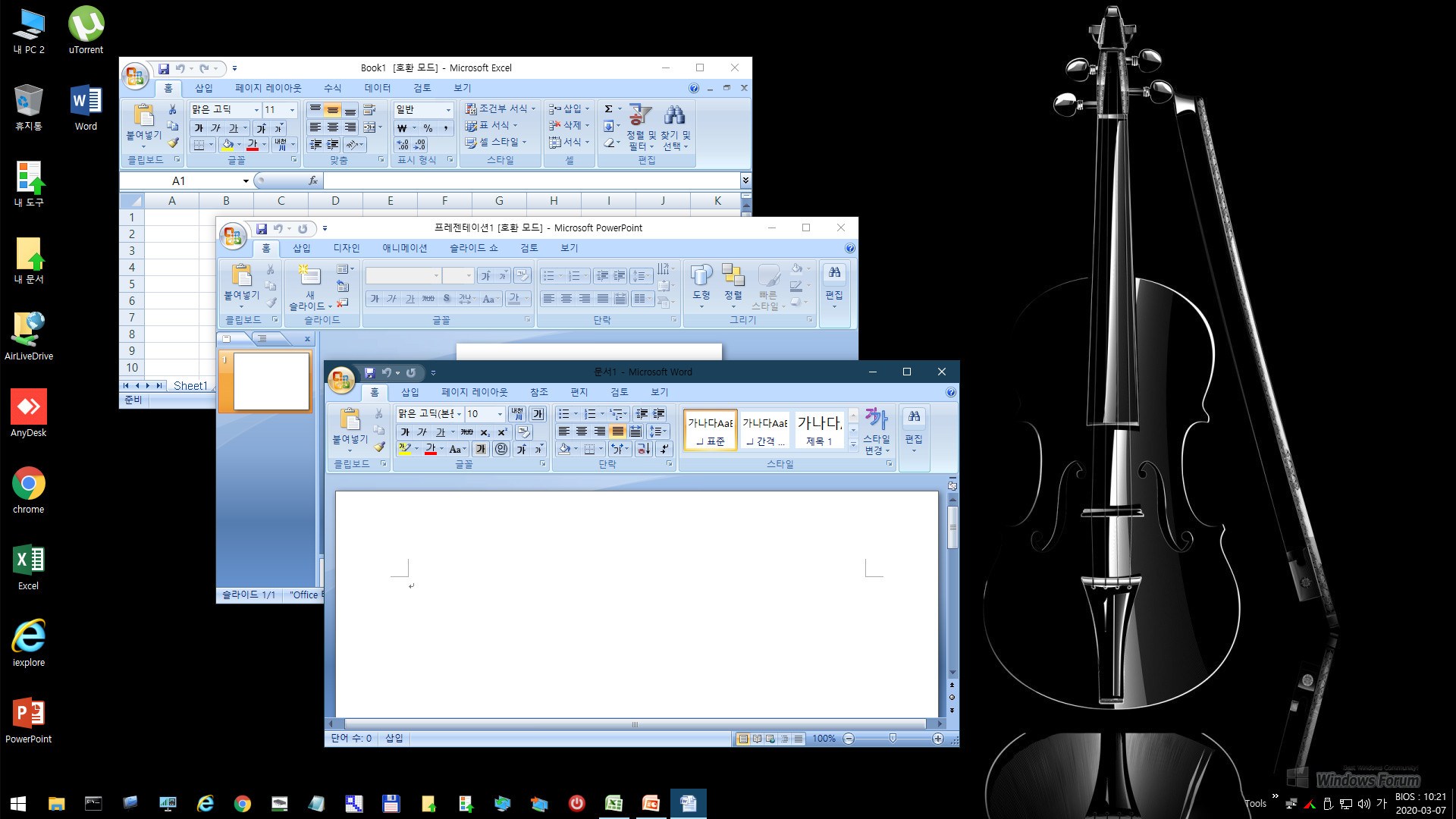Viewport: 1456px width, 819px height.
Task: Open the Slide Show tab in PowerPoint
Action: (x=473, y=248)
